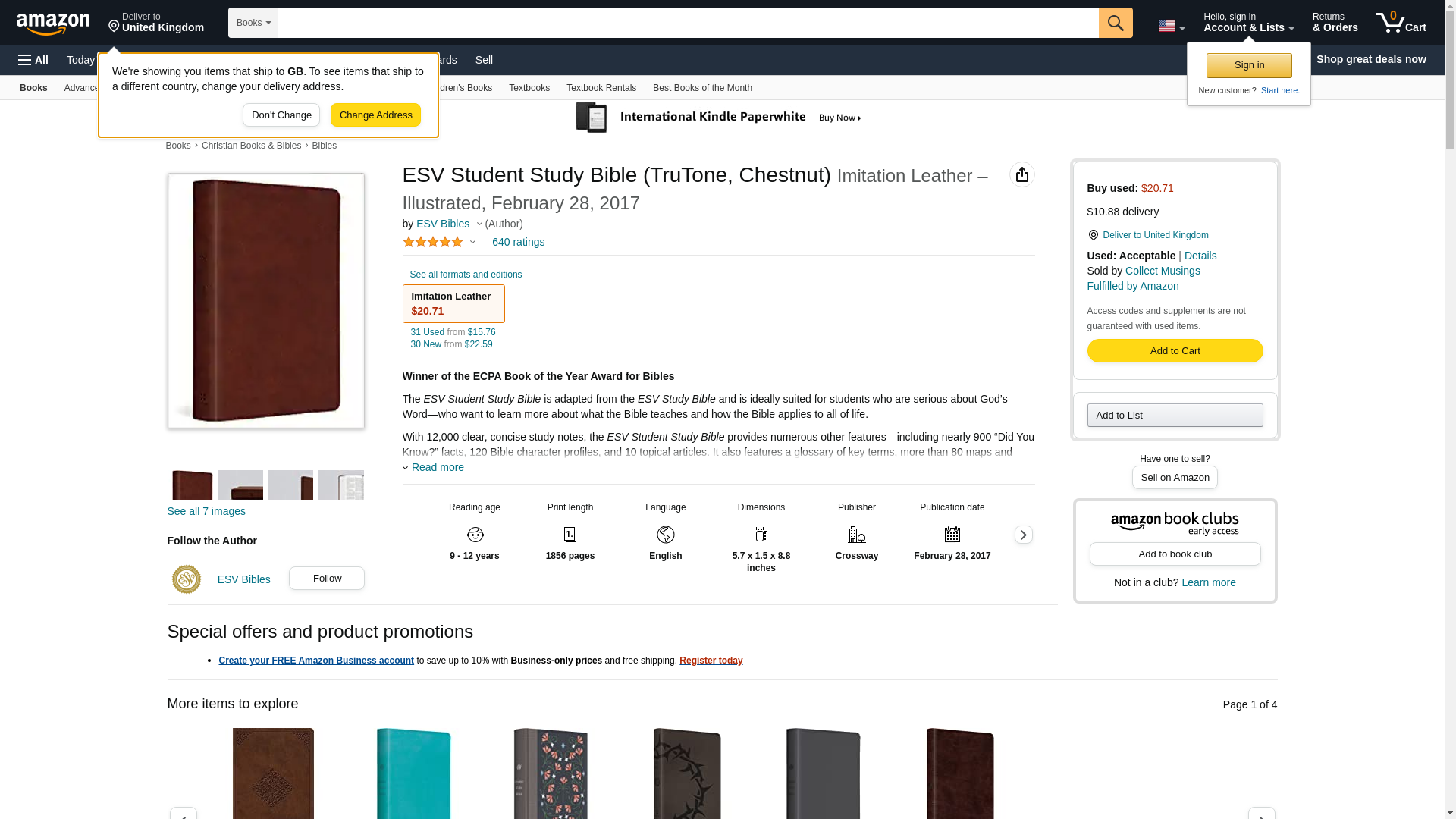Click the search magnifier button

point(1115,23)
